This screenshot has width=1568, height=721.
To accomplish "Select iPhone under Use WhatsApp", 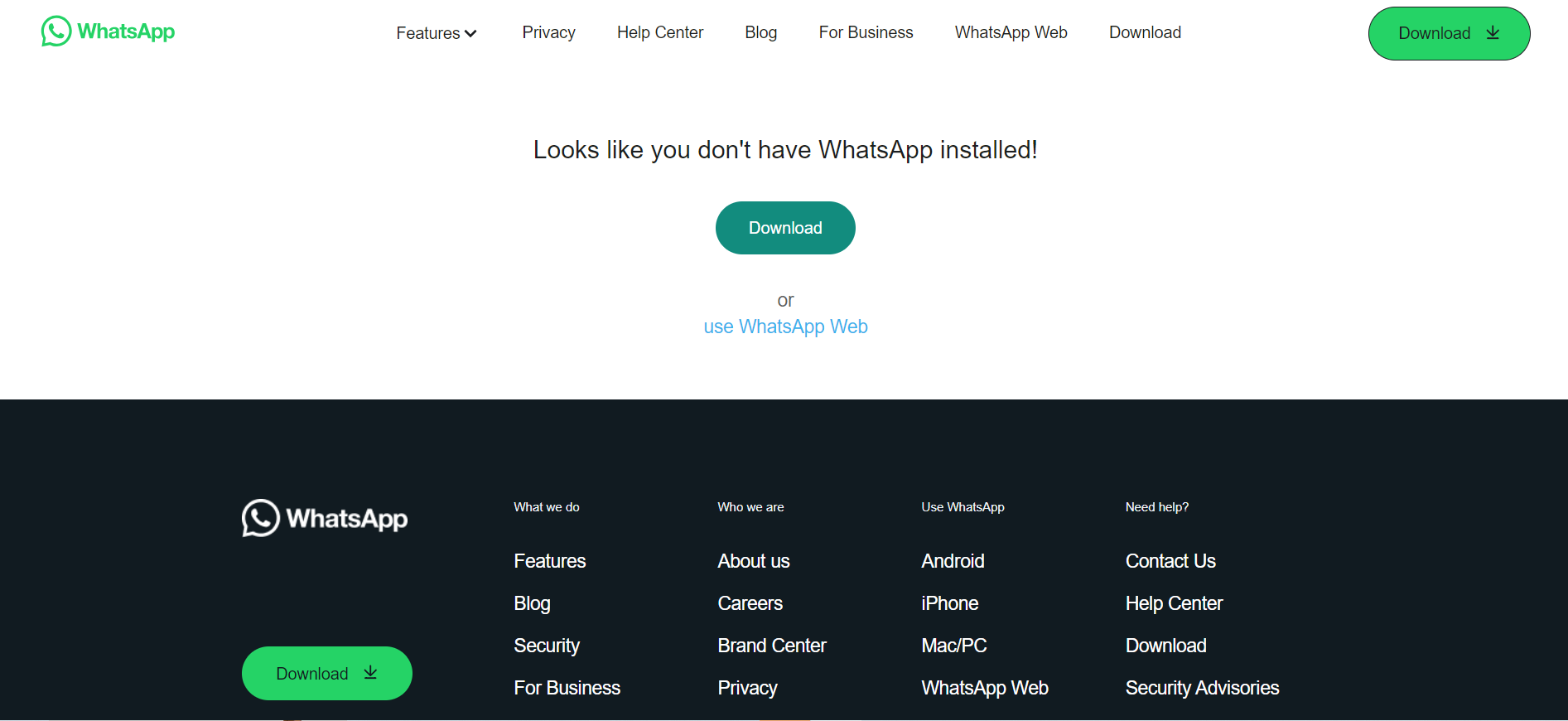I will (950, 603).
